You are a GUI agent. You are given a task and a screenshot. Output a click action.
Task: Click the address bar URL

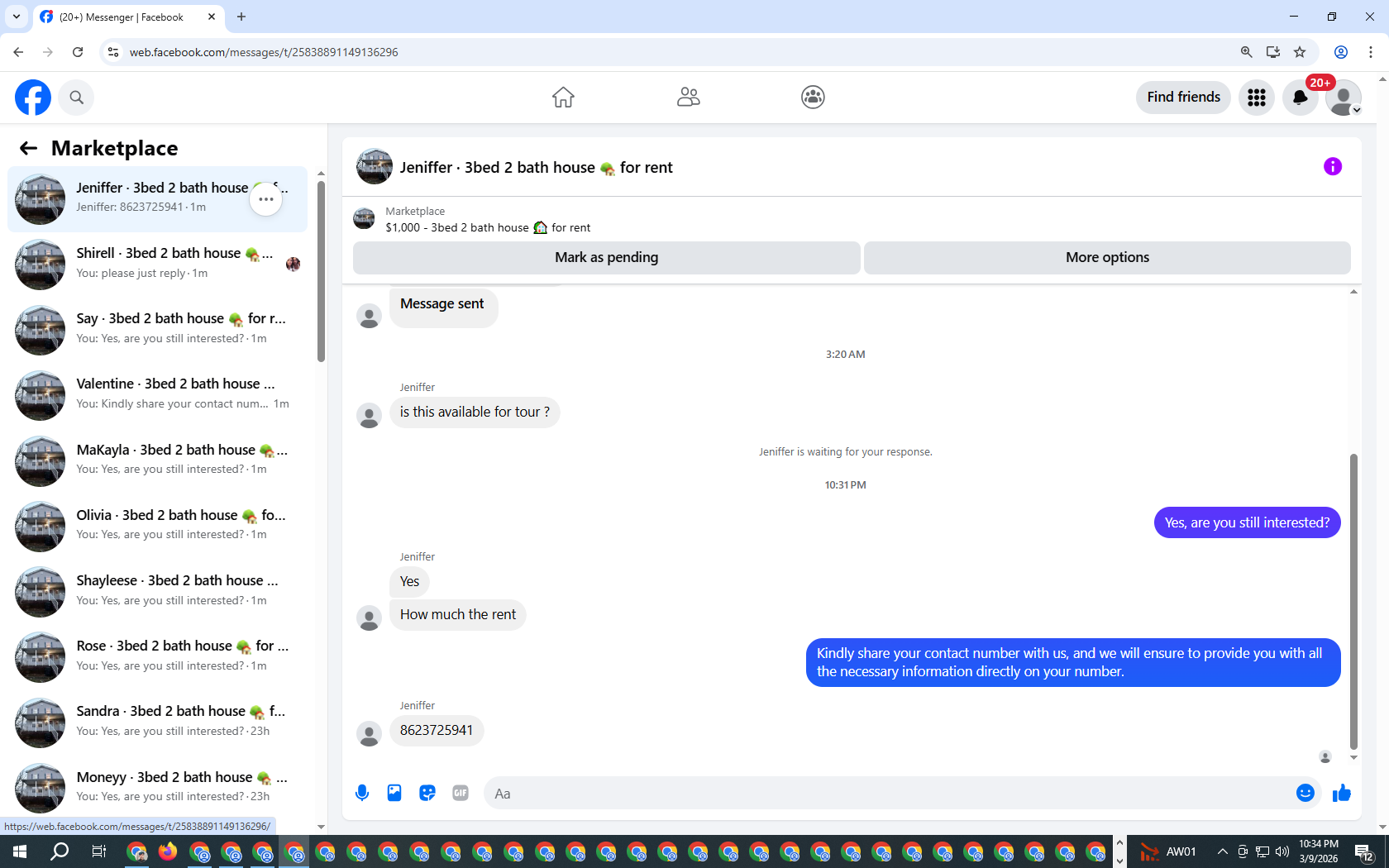[264, 52]
